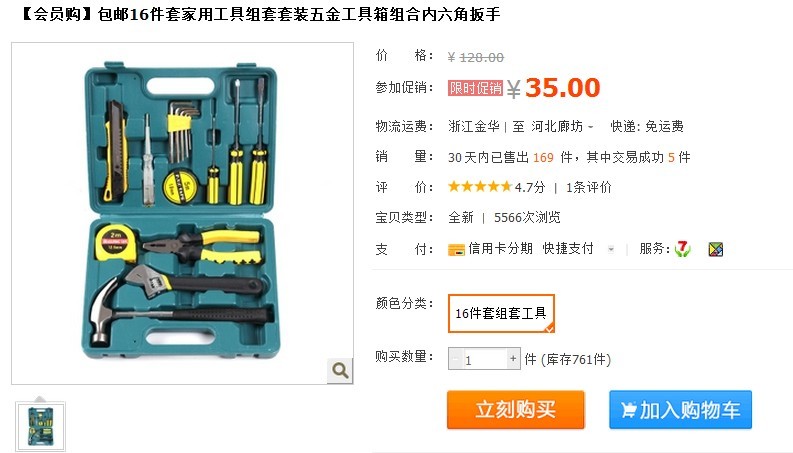This screenshot has width=793, height=453.
Task: Click the red 限时促销 promotion tag
Action: click(475, 88)
